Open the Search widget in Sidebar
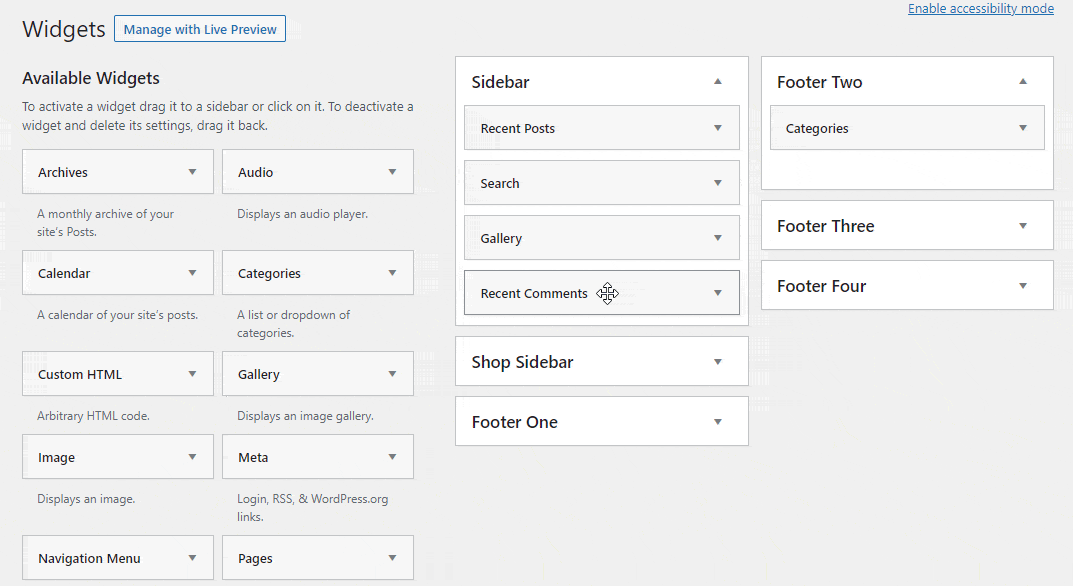Viewport: 1073px width, 586px height. [718, 183]
